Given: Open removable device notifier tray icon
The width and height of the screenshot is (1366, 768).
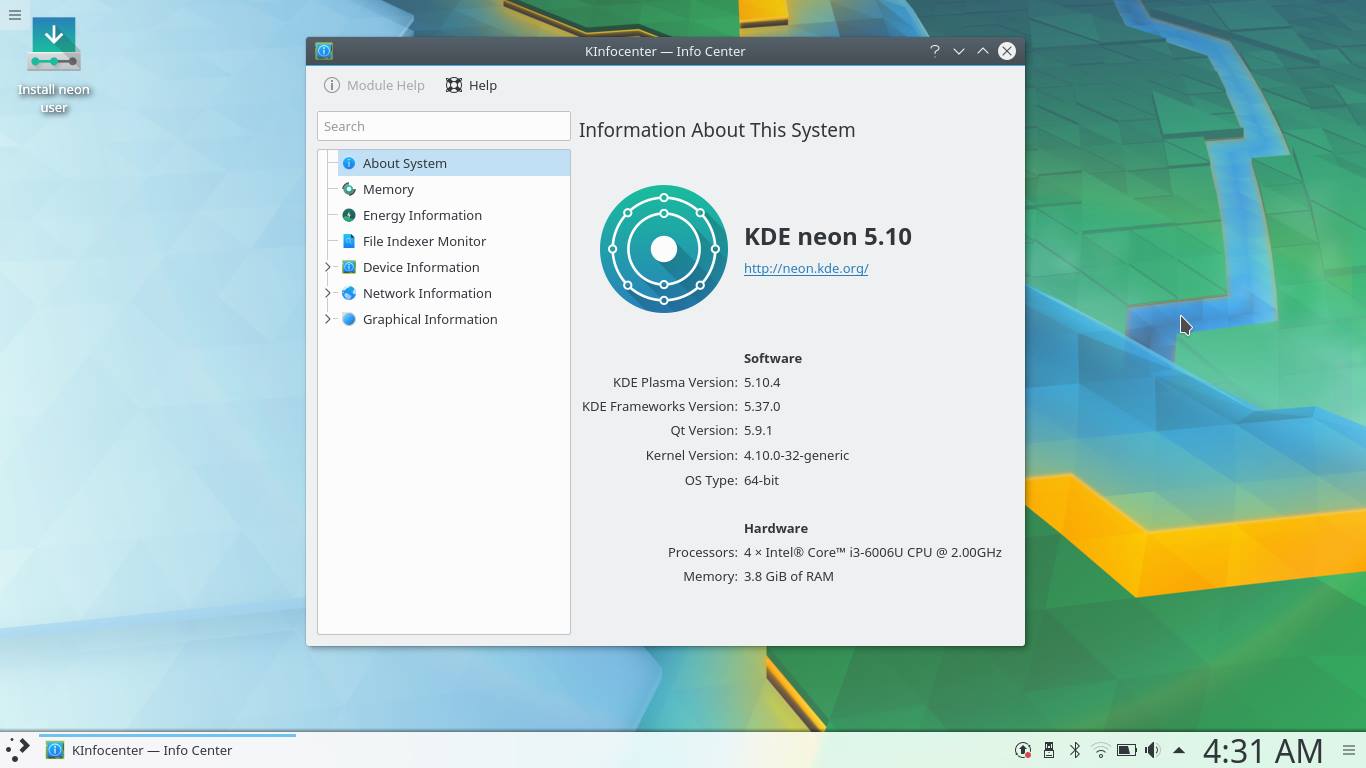Looking at the screenshot, I should point(1049,750).
